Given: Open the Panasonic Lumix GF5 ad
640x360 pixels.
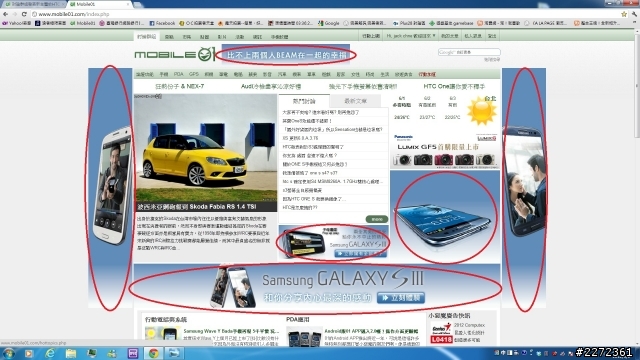Looking at the screenshot, I should pyautogui.click(x=445, y=150).
